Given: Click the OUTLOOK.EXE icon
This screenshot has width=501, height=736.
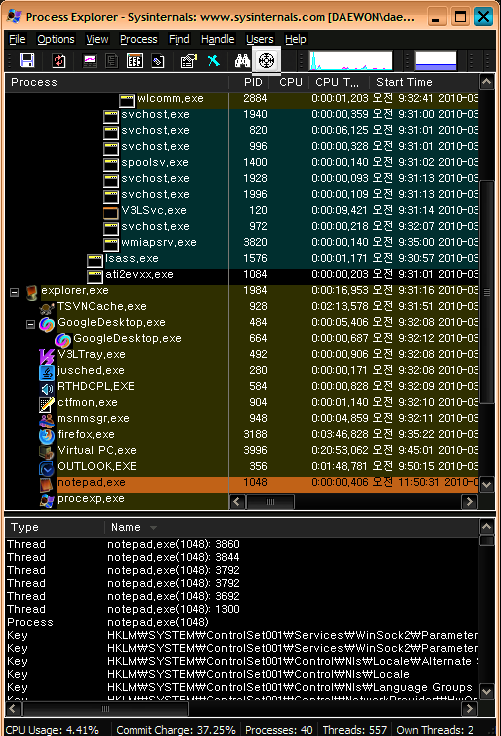Looking at the screenshot, I should (47, 468).
